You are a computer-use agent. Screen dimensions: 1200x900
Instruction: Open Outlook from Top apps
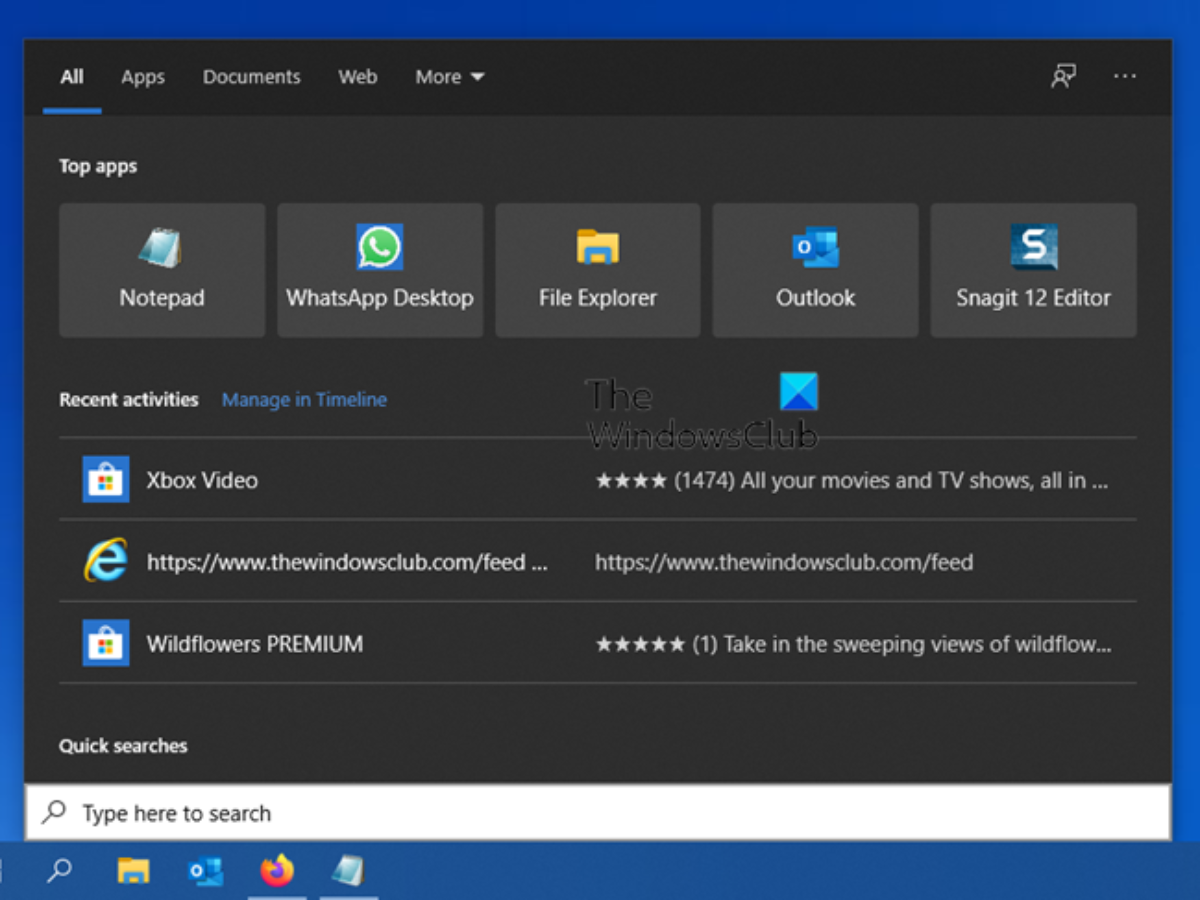click(x=815, y=270)
